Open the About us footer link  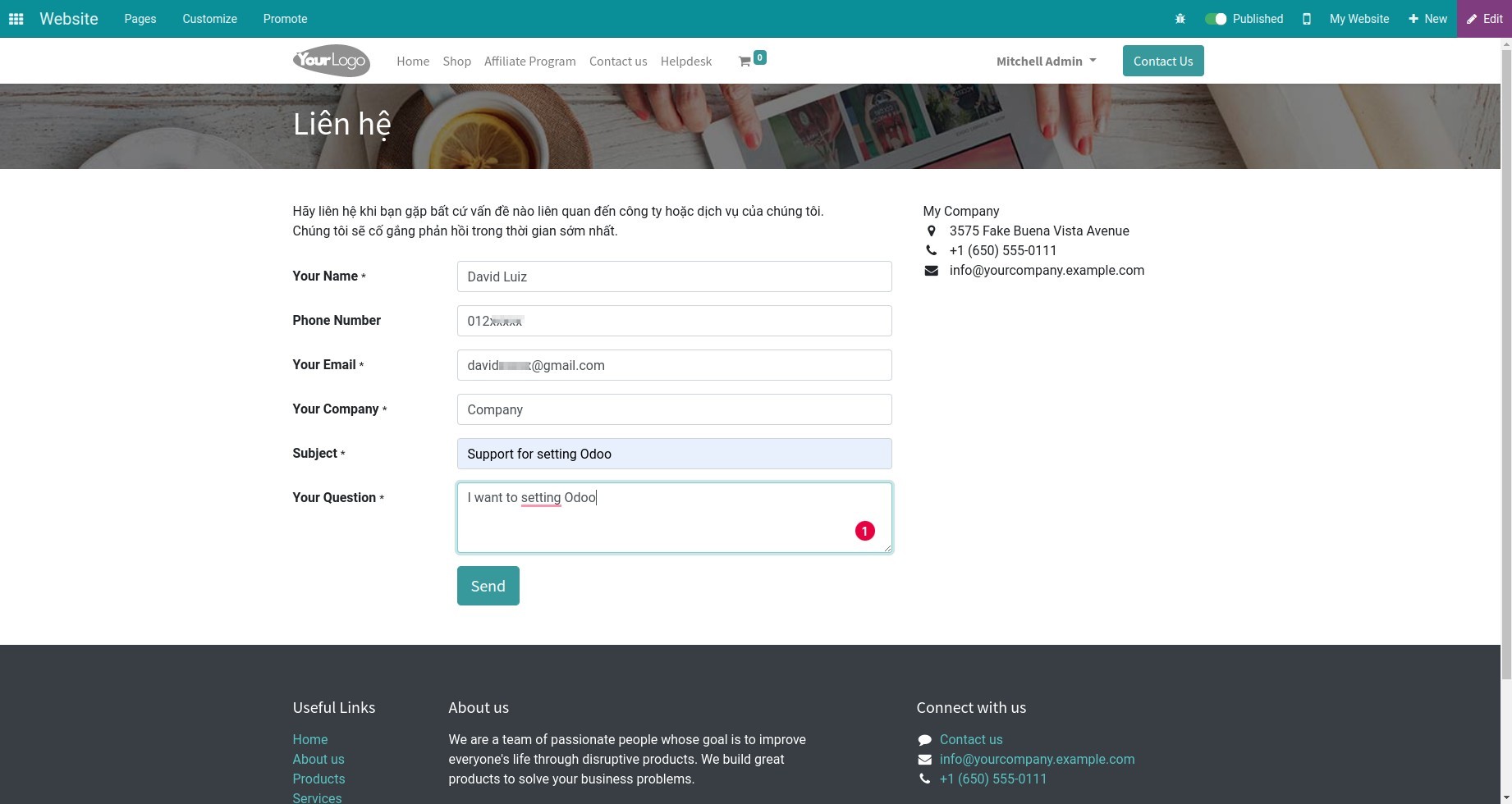pyautogui.click(x=318, y=759)
